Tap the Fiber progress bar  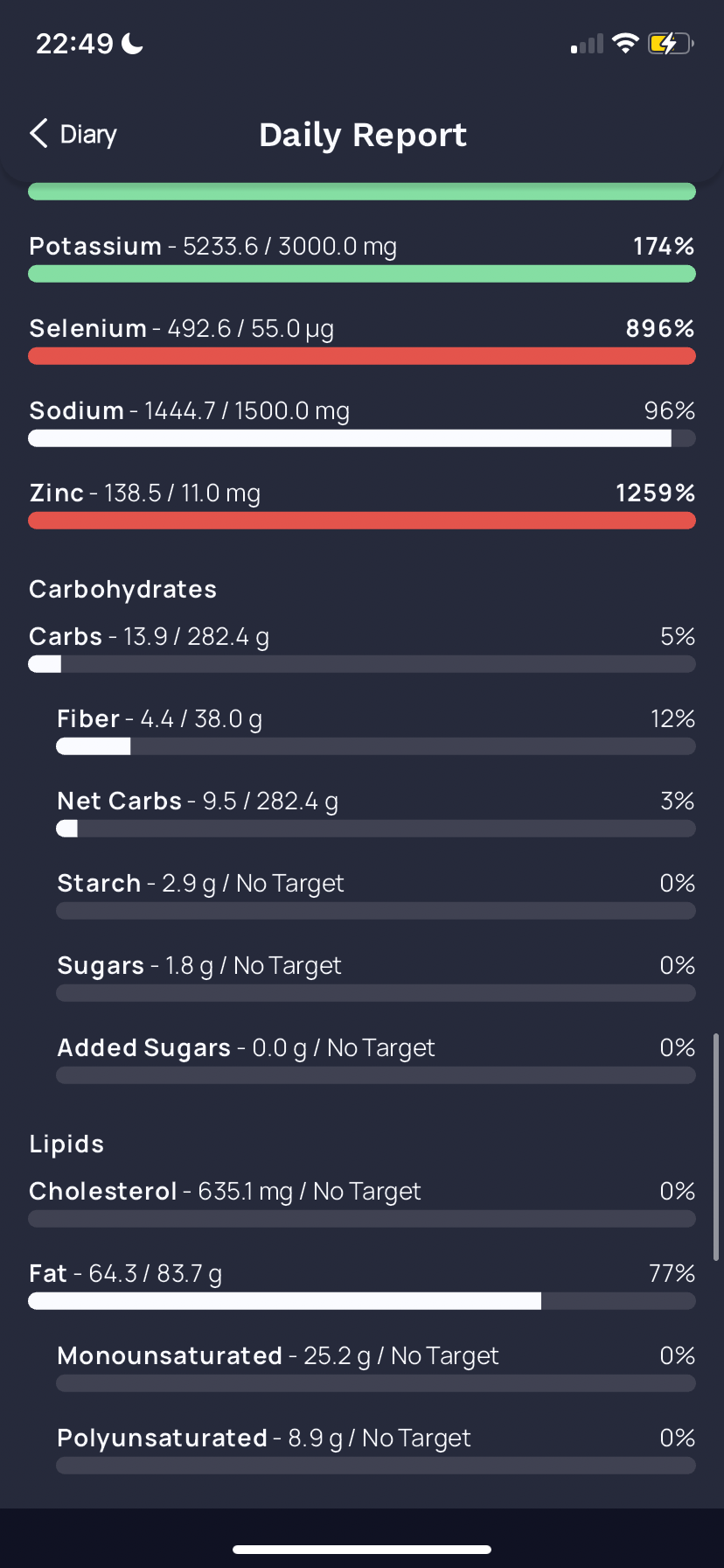[x=376, y=746]
